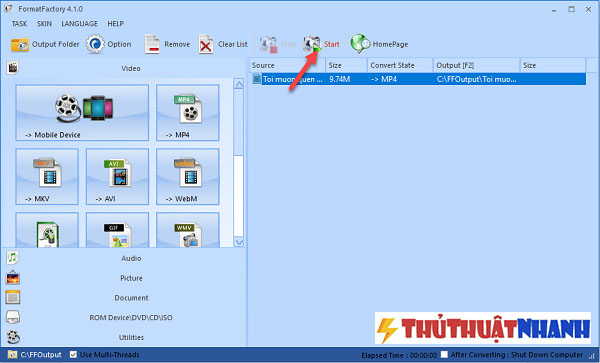The height and width of the screenshot is (363, 600).
Task: Choose the WMV conversion tile
Action: (x=188, y=230)
